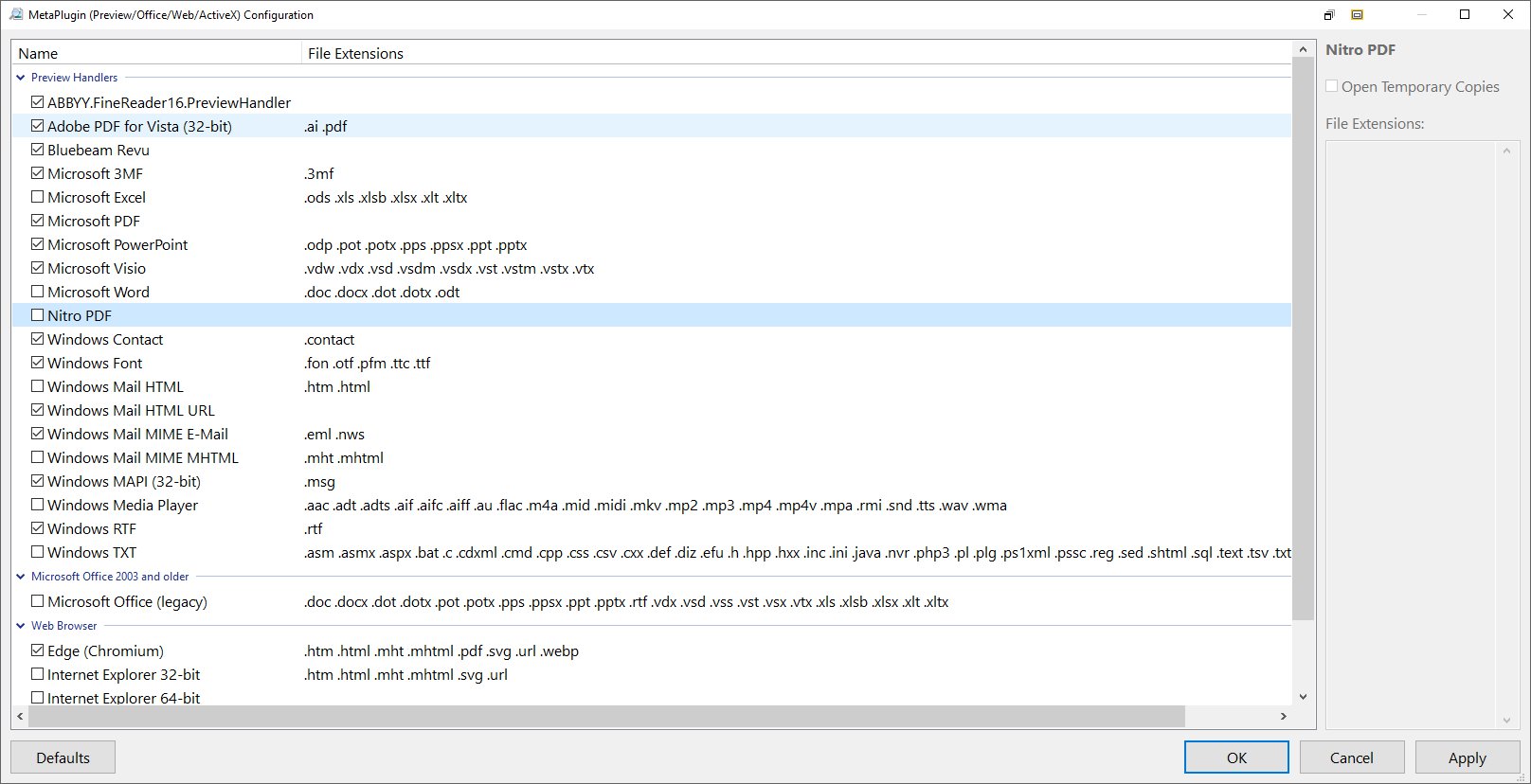Enable Internet Explorer 32-bit checkbox
This screenshot has width=1531, height=784.
tap(38, 674)
